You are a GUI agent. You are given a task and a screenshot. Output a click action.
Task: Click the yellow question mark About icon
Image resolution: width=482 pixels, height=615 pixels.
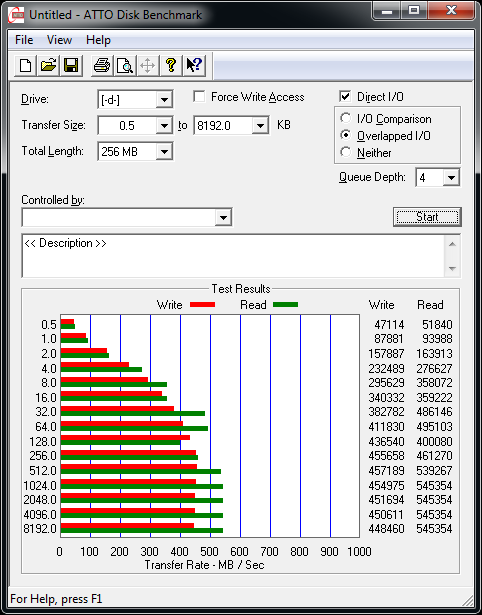[171, 66]
